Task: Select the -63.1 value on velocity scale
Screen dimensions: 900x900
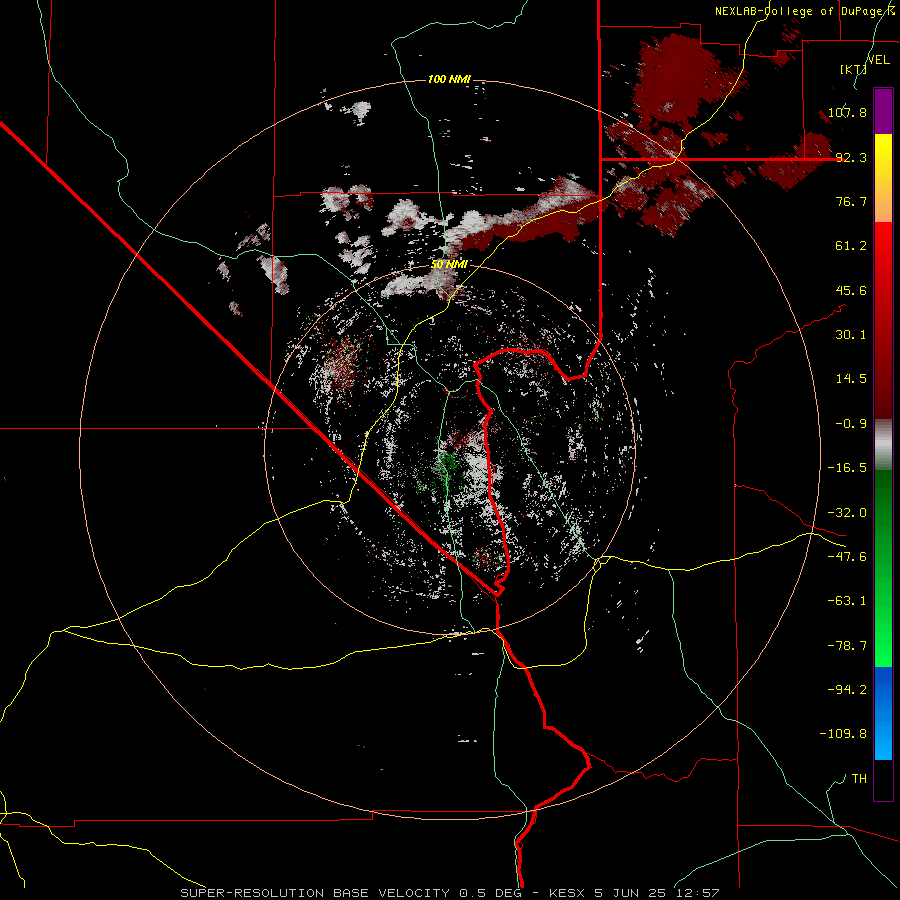Action: [847, 601]
